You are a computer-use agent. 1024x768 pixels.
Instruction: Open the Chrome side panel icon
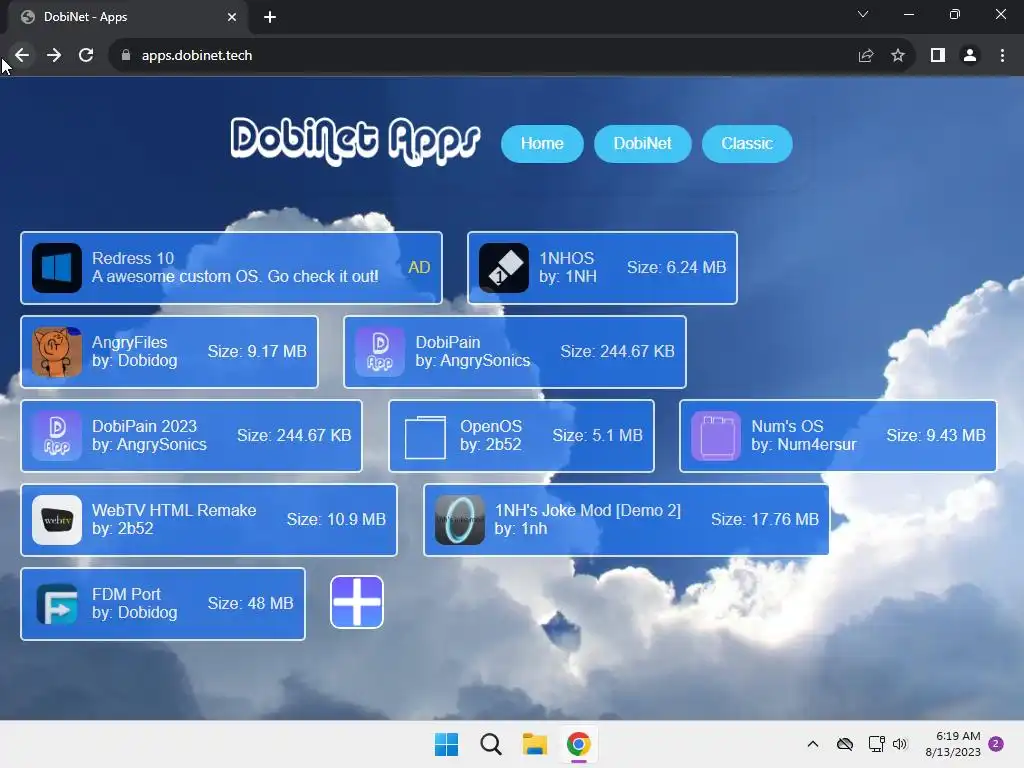click(938, 56)
